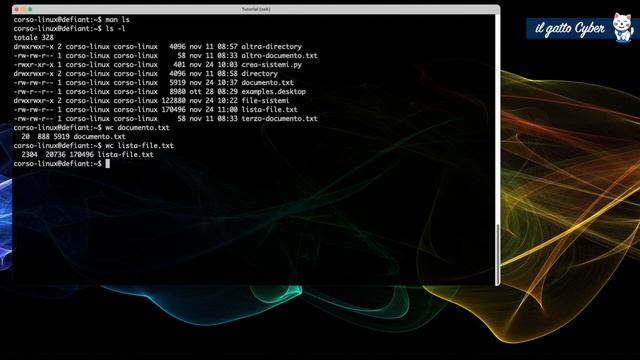Click the 8980 size of examples.desktop
The image size is (640, 360).
(x=178, y=91)
